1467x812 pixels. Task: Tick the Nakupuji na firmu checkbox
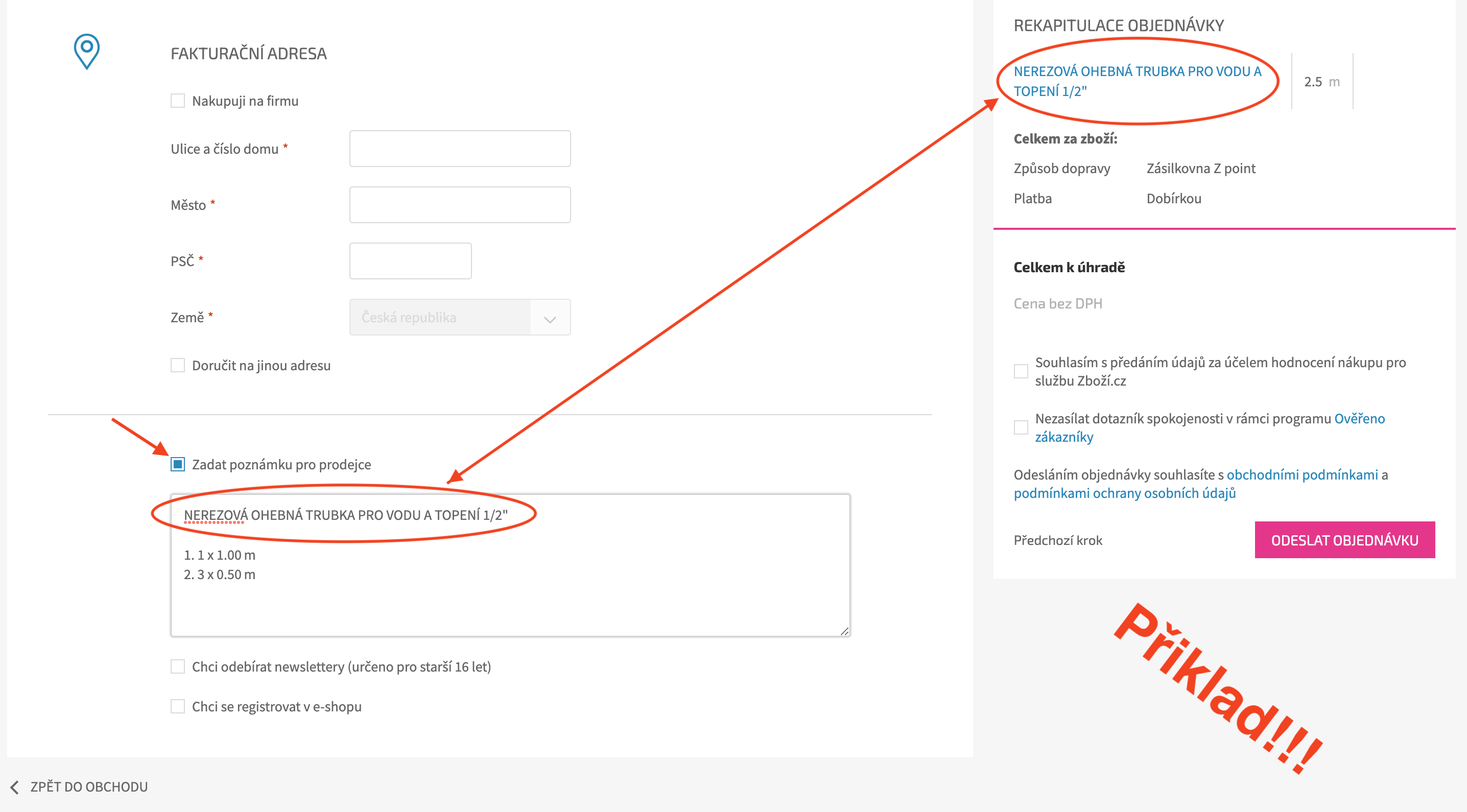178,101
